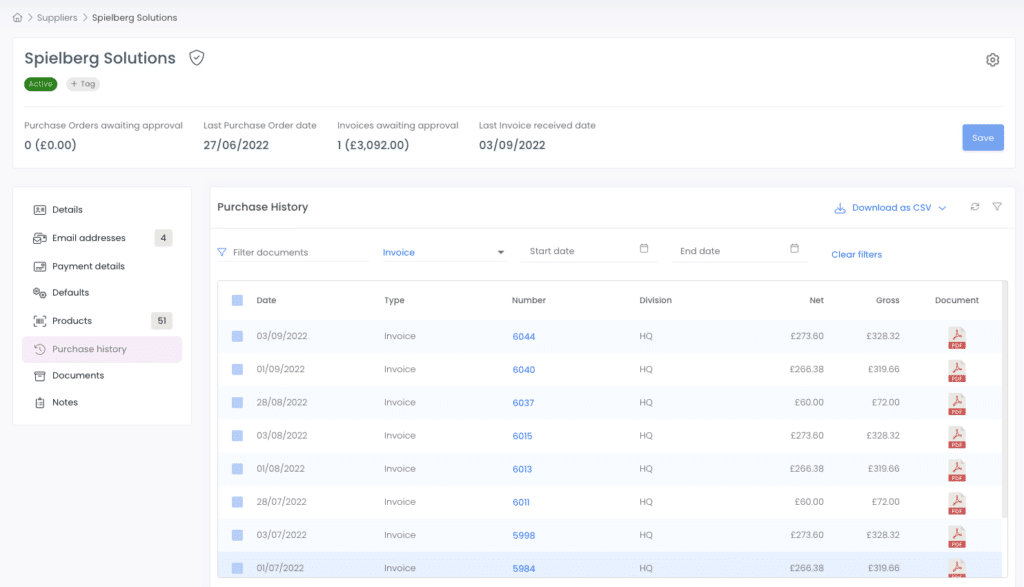Click the download icon beside Download as CSV
Screen dimensions: 1024x587
point(840,208)
